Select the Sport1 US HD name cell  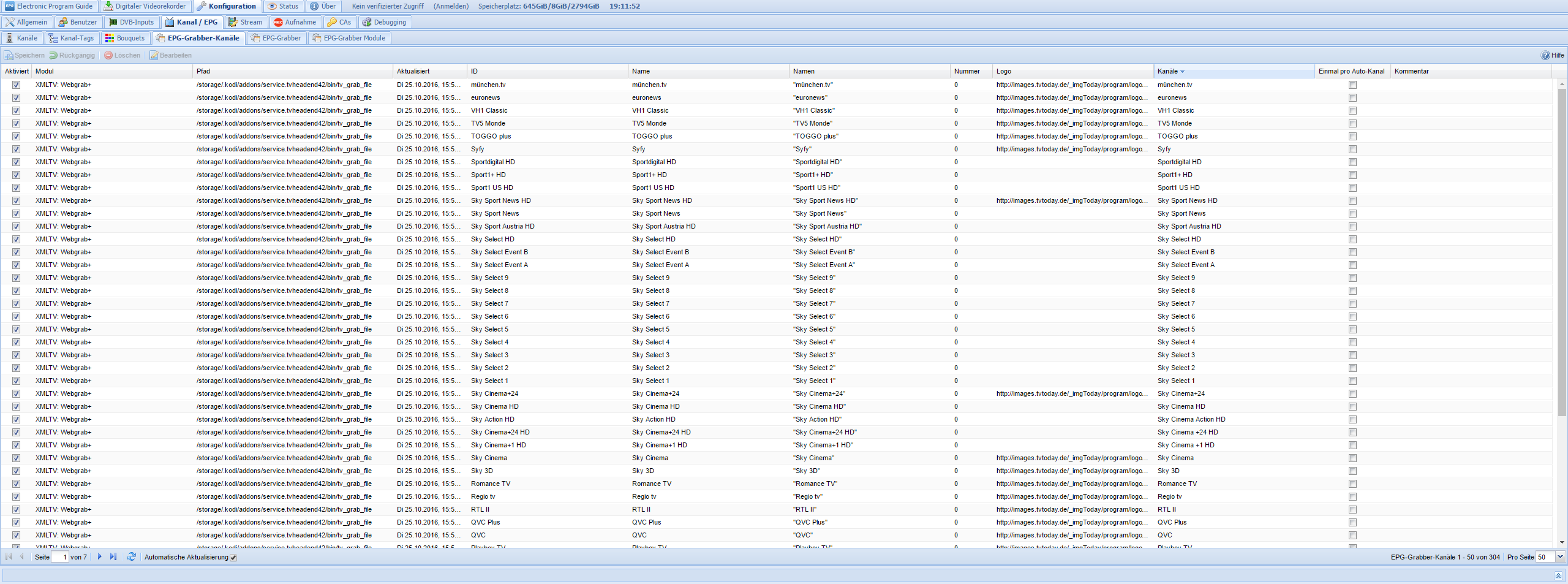tap(709, 188)
